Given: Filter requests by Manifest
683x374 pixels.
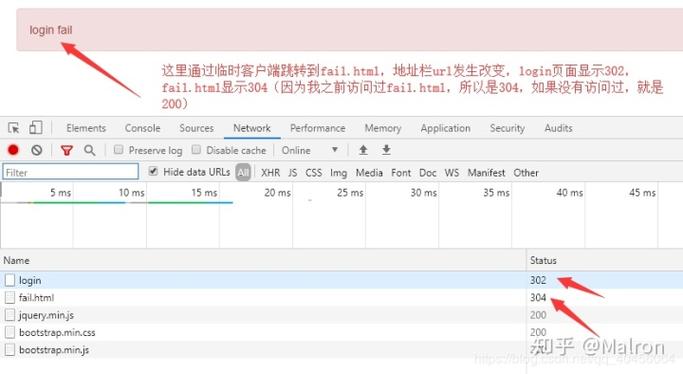Looking at the screenshot, I should point(486,173).
